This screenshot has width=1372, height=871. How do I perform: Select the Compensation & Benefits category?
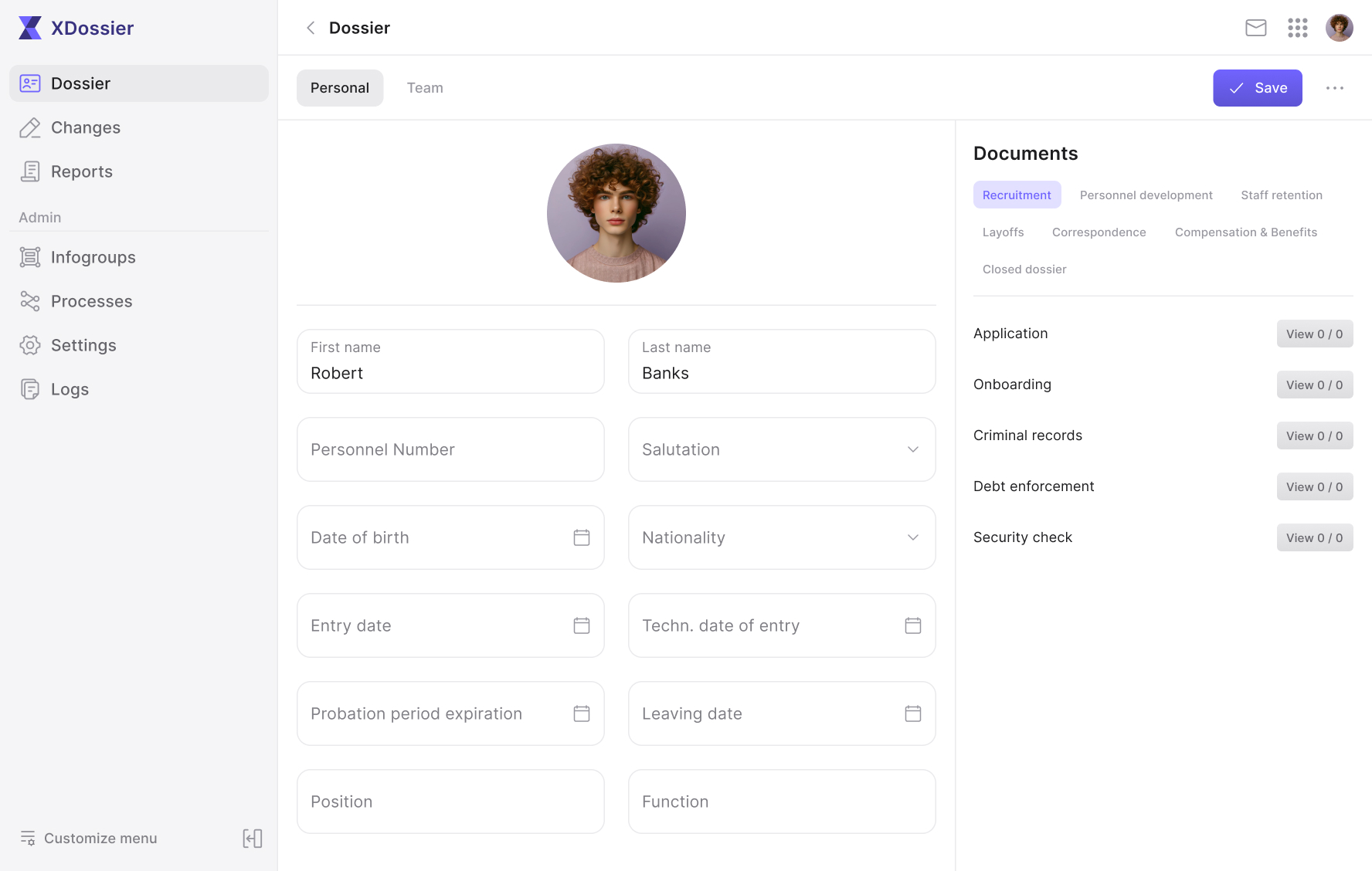tap(1246, 232)
